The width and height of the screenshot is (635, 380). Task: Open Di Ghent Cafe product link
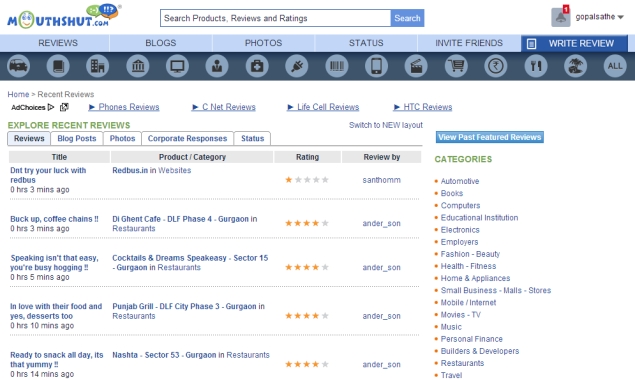tap(180, 219)
